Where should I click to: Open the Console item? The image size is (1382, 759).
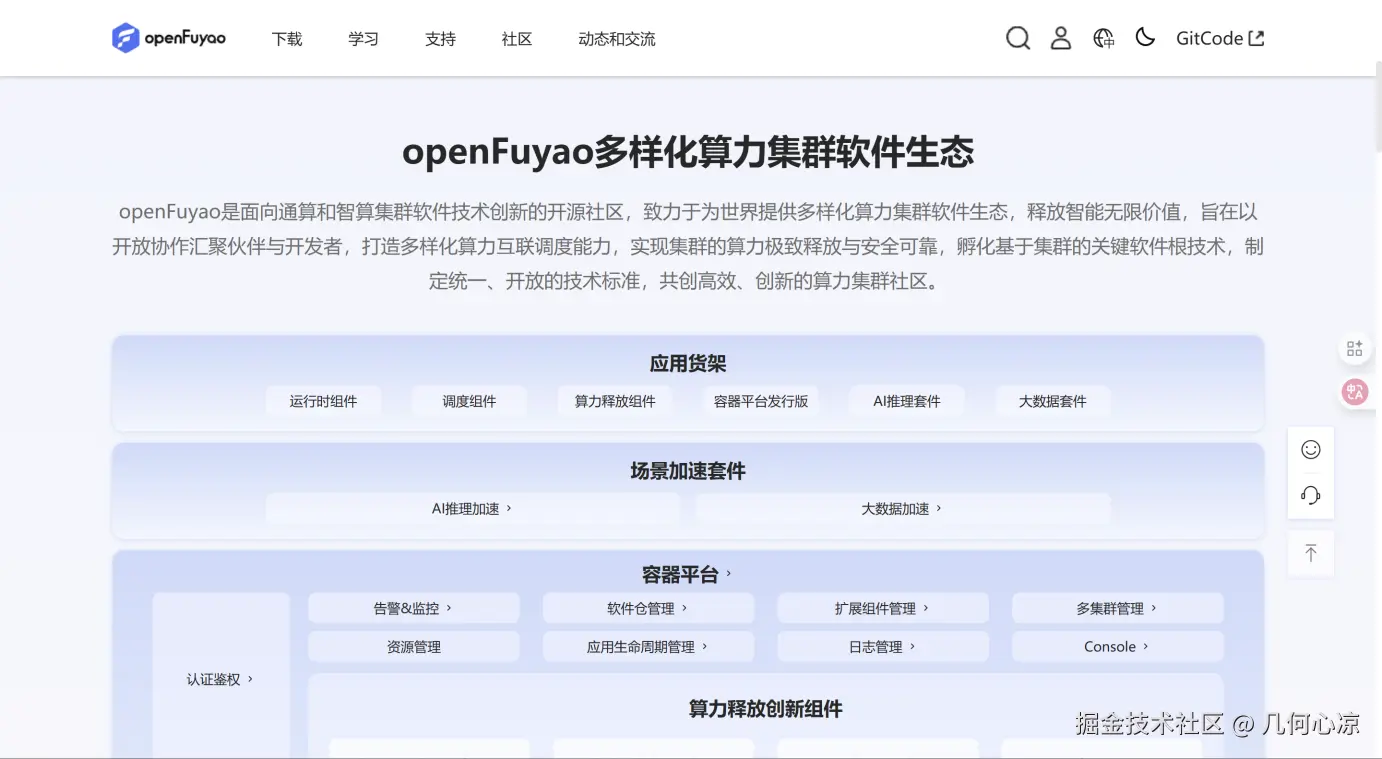1117,647
